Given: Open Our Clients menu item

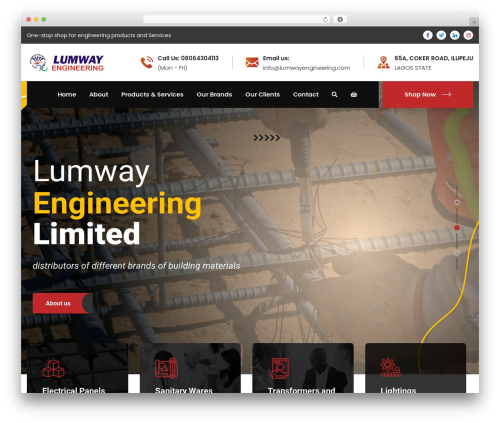Looking at the screenshot, I should pyautogui.click(x=263, y=95).
